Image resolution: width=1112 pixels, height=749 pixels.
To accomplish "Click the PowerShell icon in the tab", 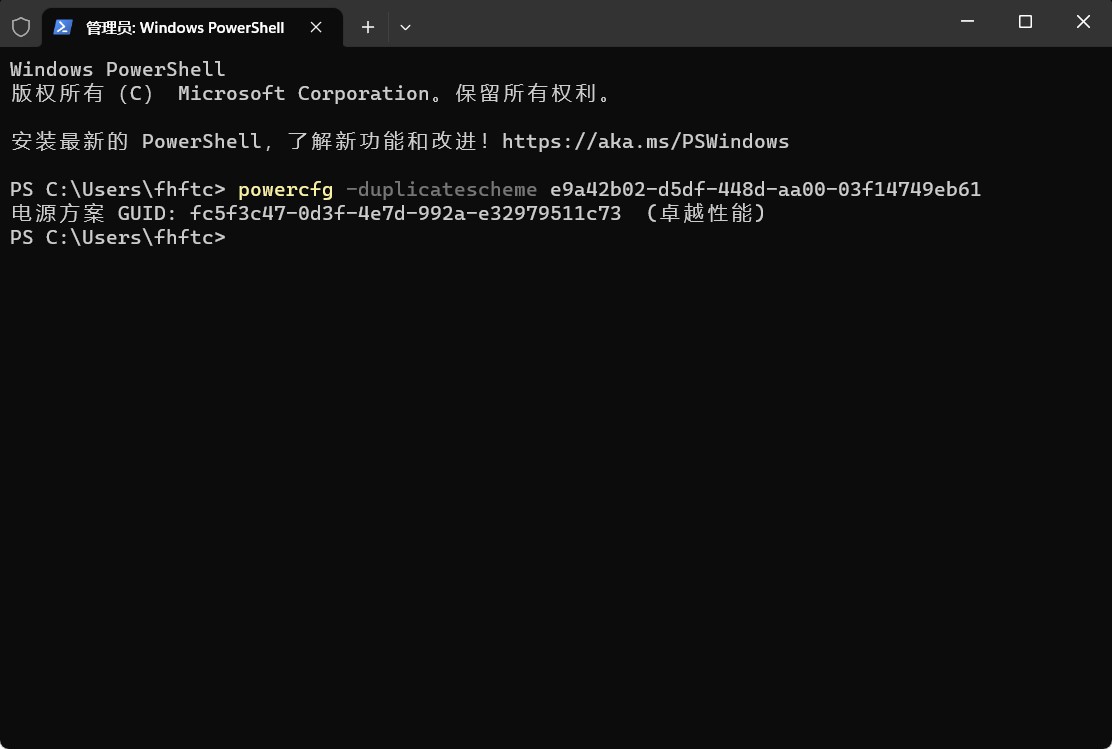I will click(x=63, y=27).
